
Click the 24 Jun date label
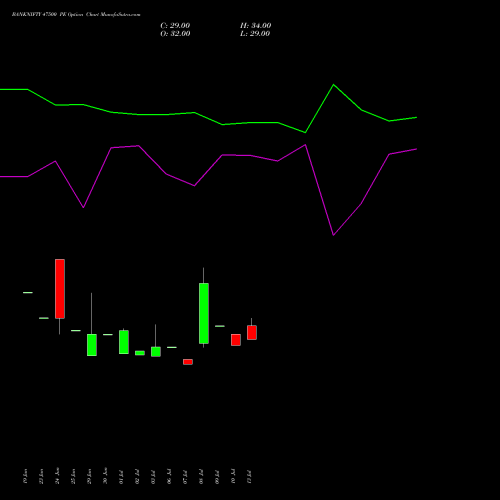pos(57,476)
